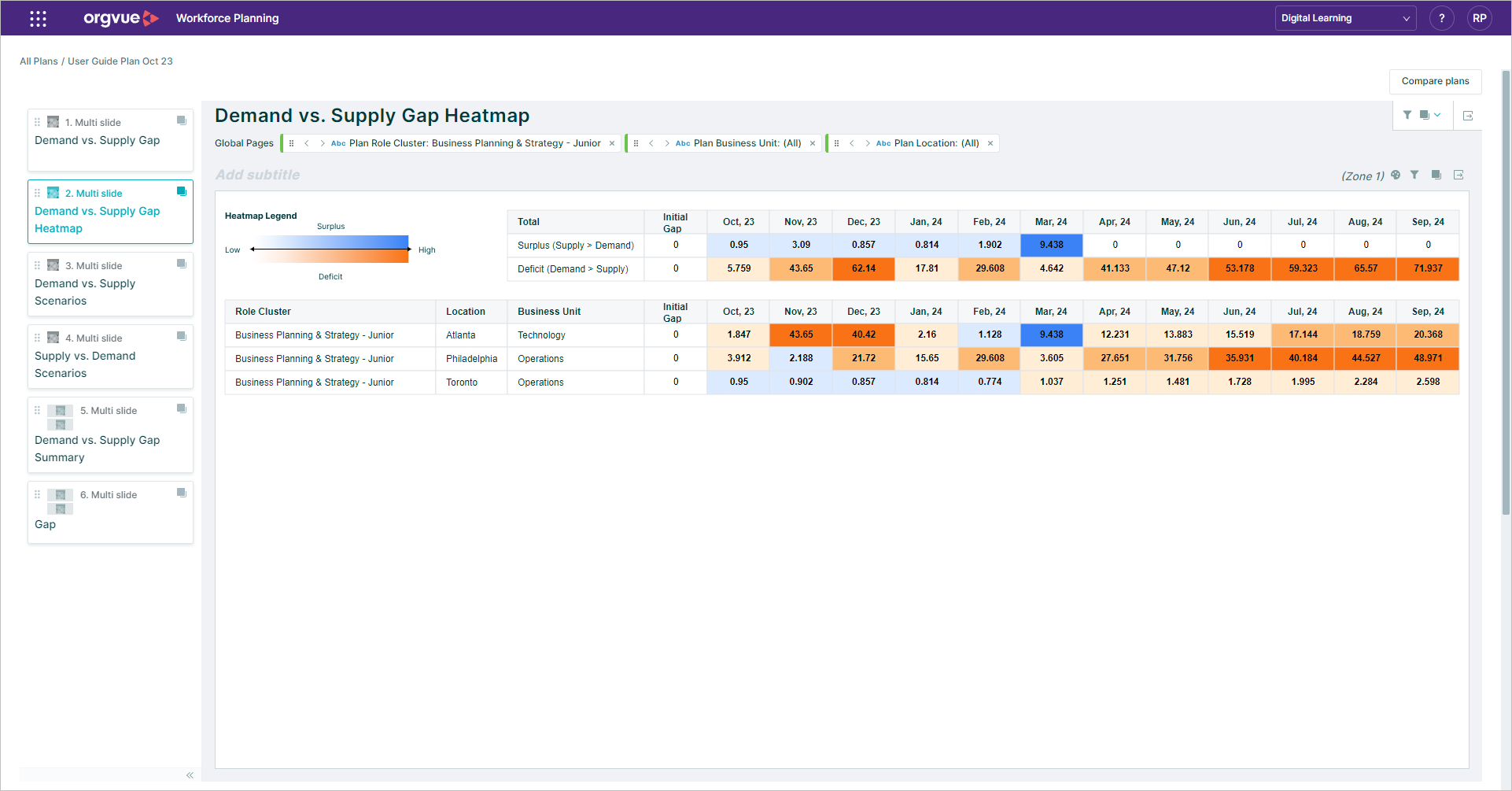
Task: Click the next-value arrow on Plan Business Unit filter
Action: click(666, 142)
